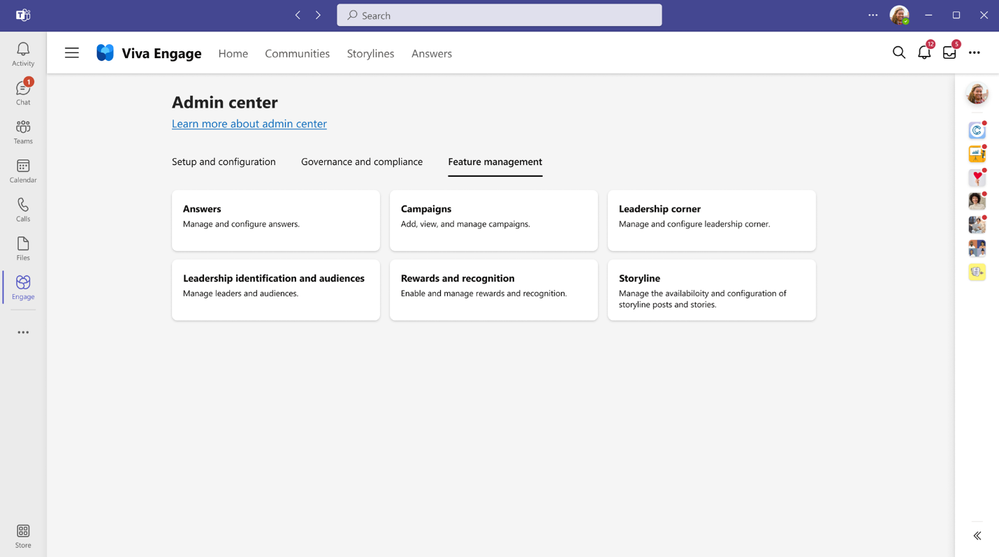This screenshot has height=557, width=999.
Task: Open the orange presentation community icon
Action: point(977,154)
